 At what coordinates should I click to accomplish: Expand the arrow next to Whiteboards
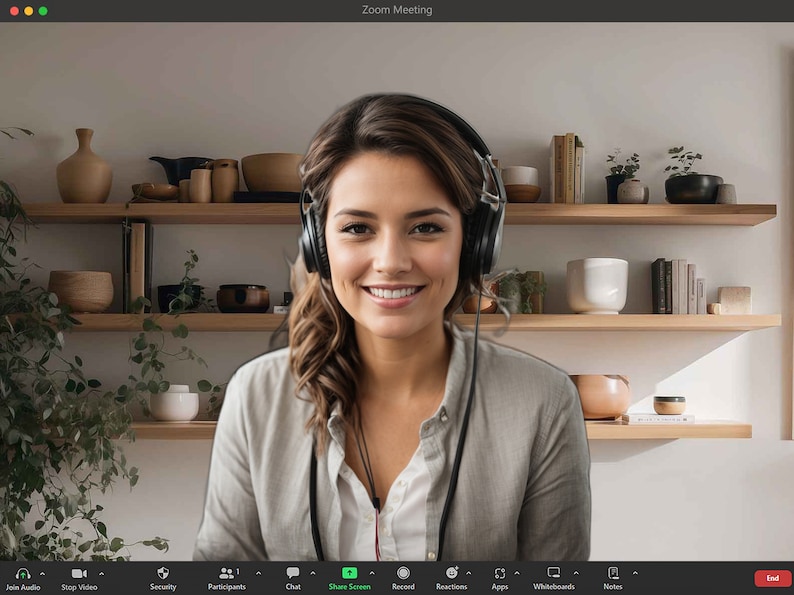[576, 573]
